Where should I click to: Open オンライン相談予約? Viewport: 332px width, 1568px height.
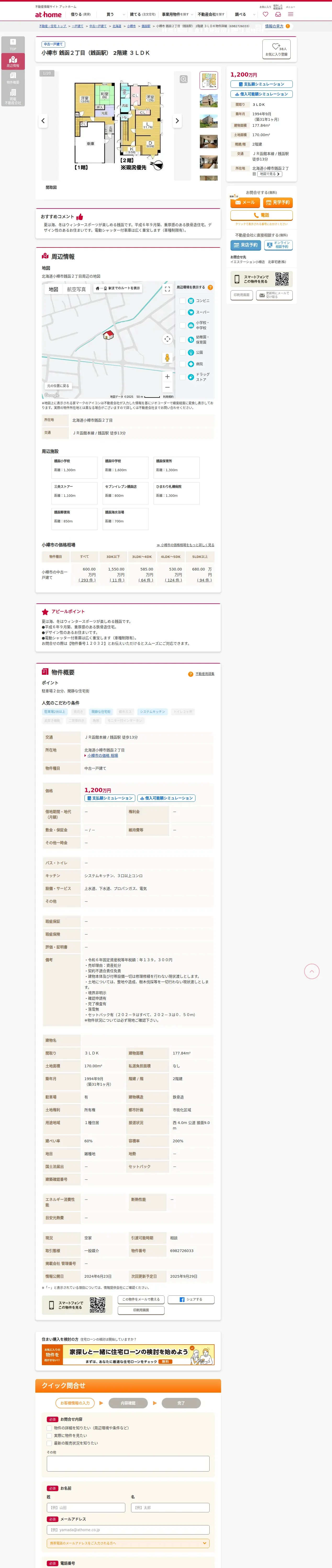coord(278,245)
